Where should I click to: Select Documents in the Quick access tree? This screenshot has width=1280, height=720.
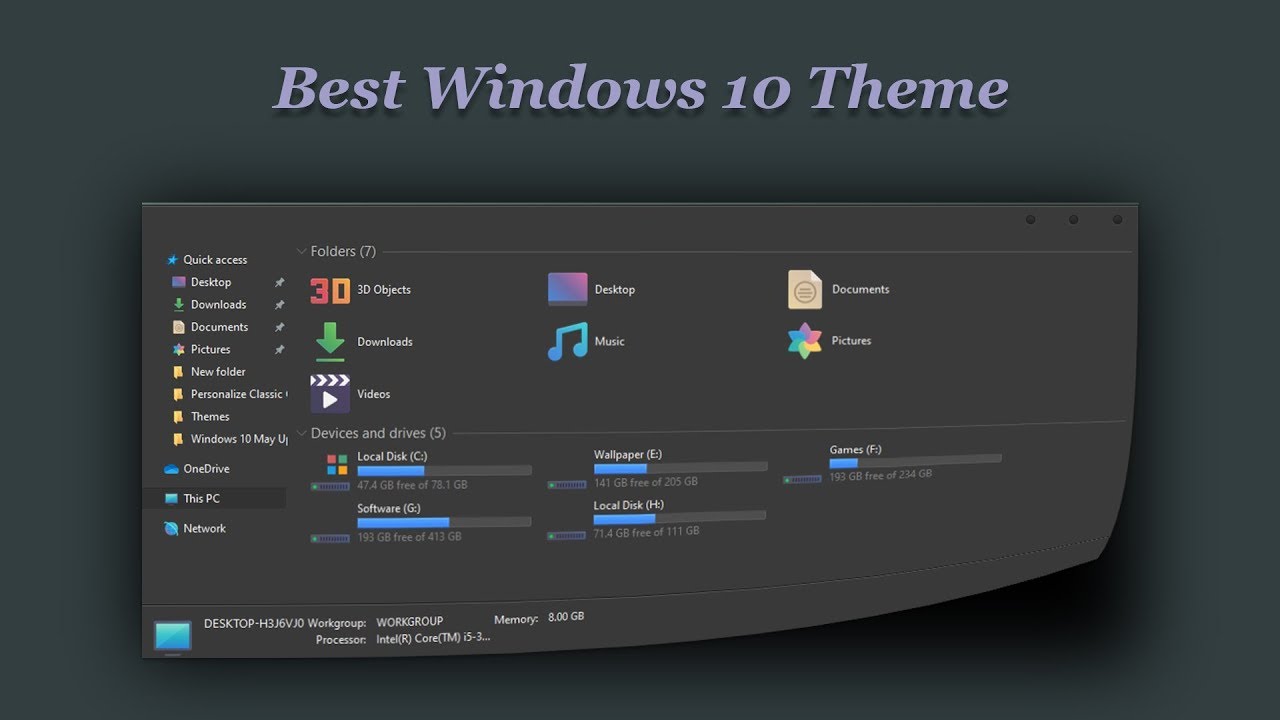point(219,327)
